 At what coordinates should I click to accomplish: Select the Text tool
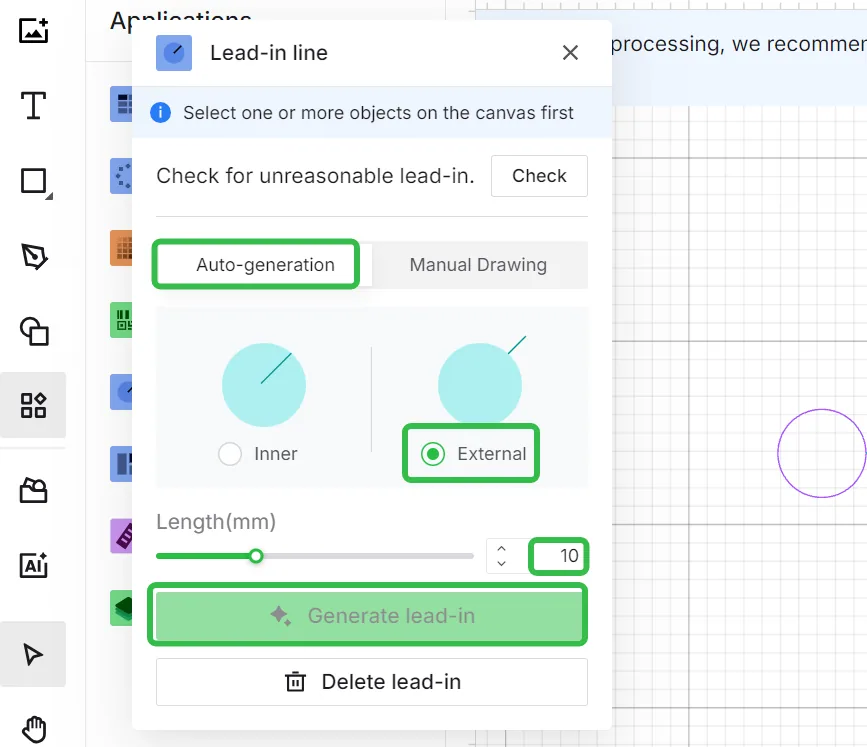(x=33, y=106)
